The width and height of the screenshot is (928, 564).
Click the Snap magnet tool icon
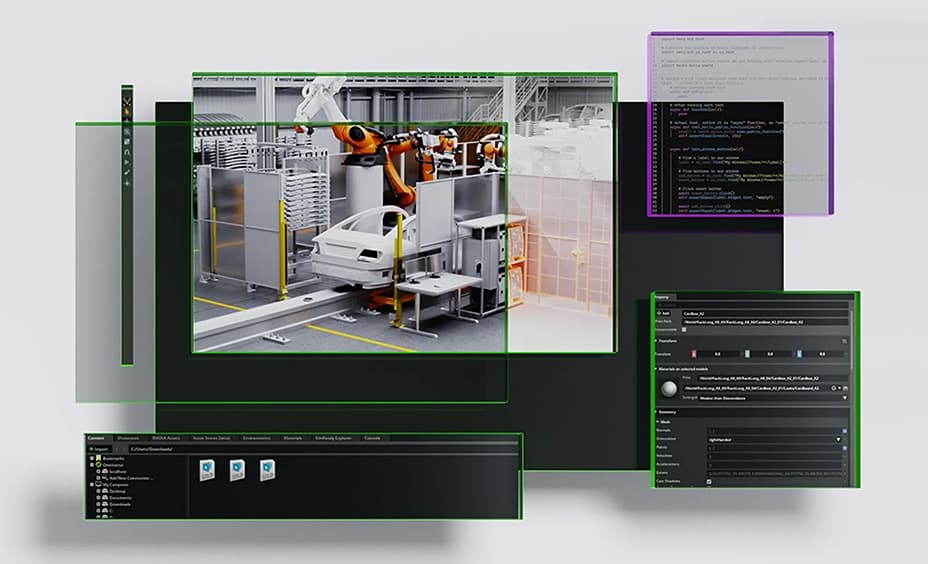pos(127,152)
